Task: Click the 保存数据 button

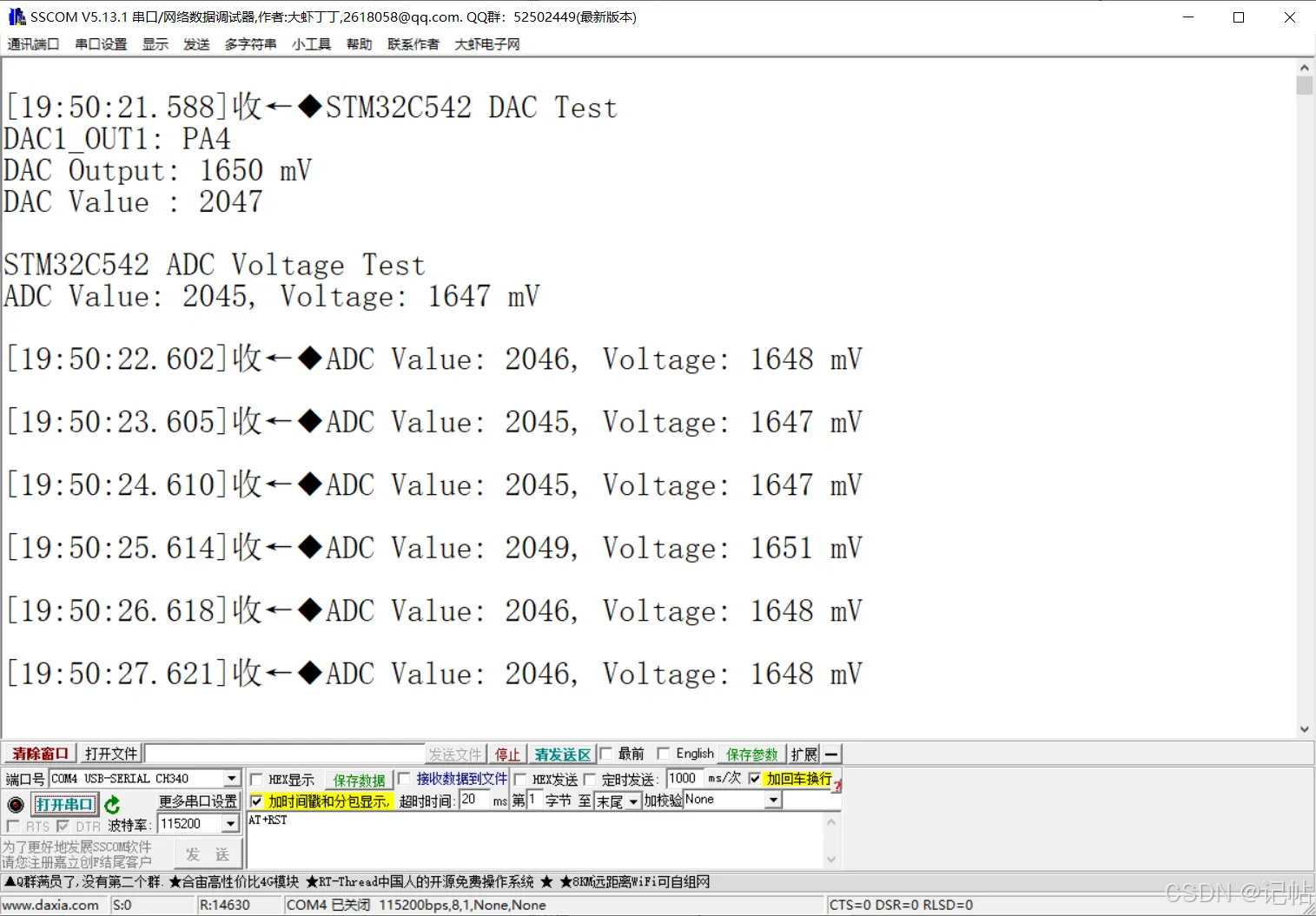Action: [359, 781]
